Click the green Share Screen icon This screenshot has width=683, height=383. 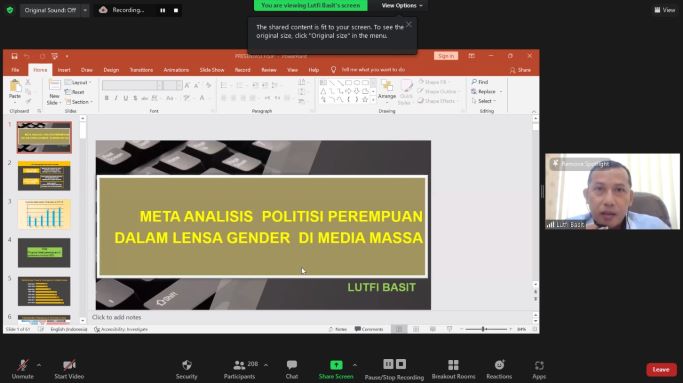pos(336,365)
